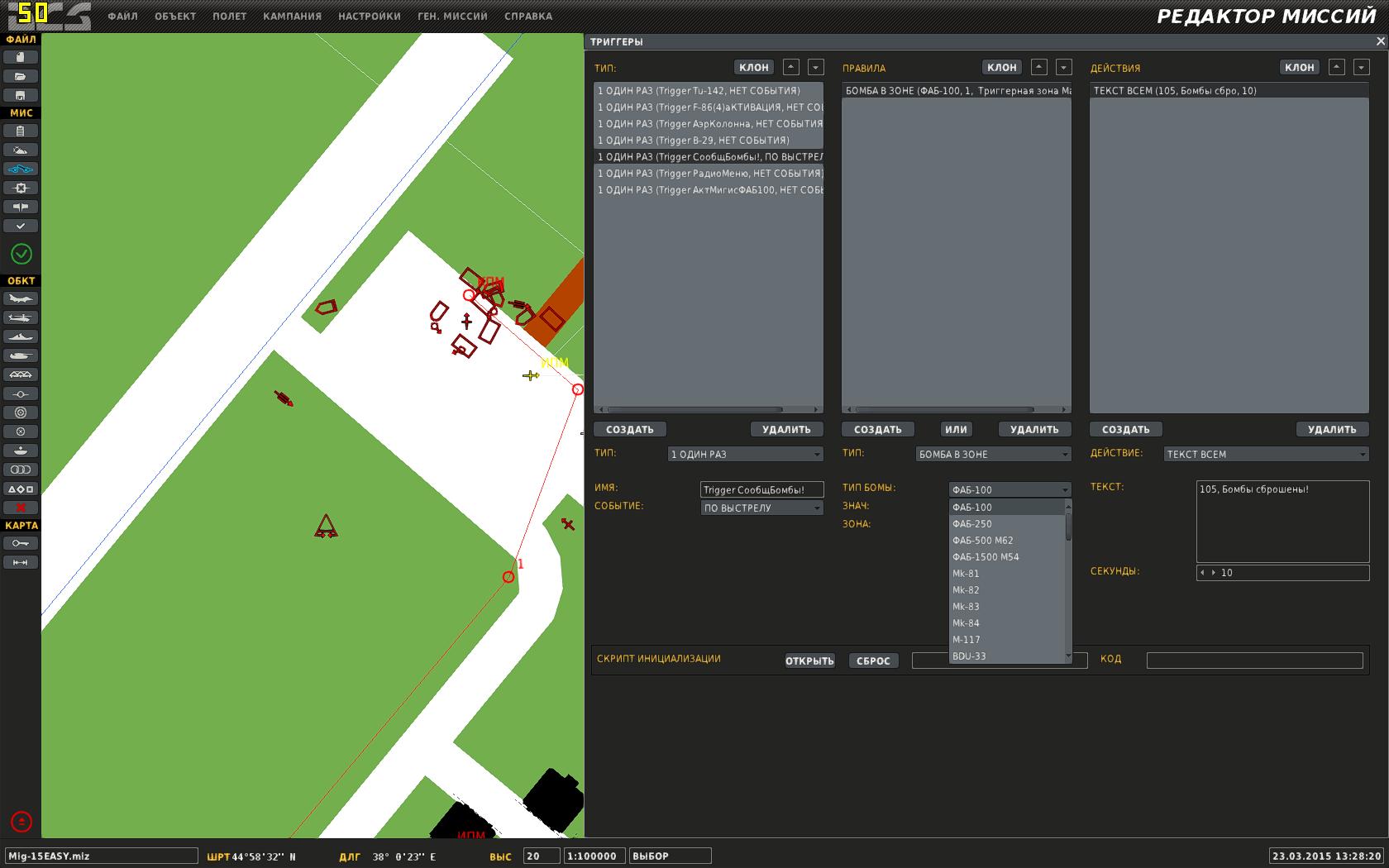Expand the rule type dropdown 'БОМБА В ЗОНЕ'
1389x868 pixels.
[994, 454]
